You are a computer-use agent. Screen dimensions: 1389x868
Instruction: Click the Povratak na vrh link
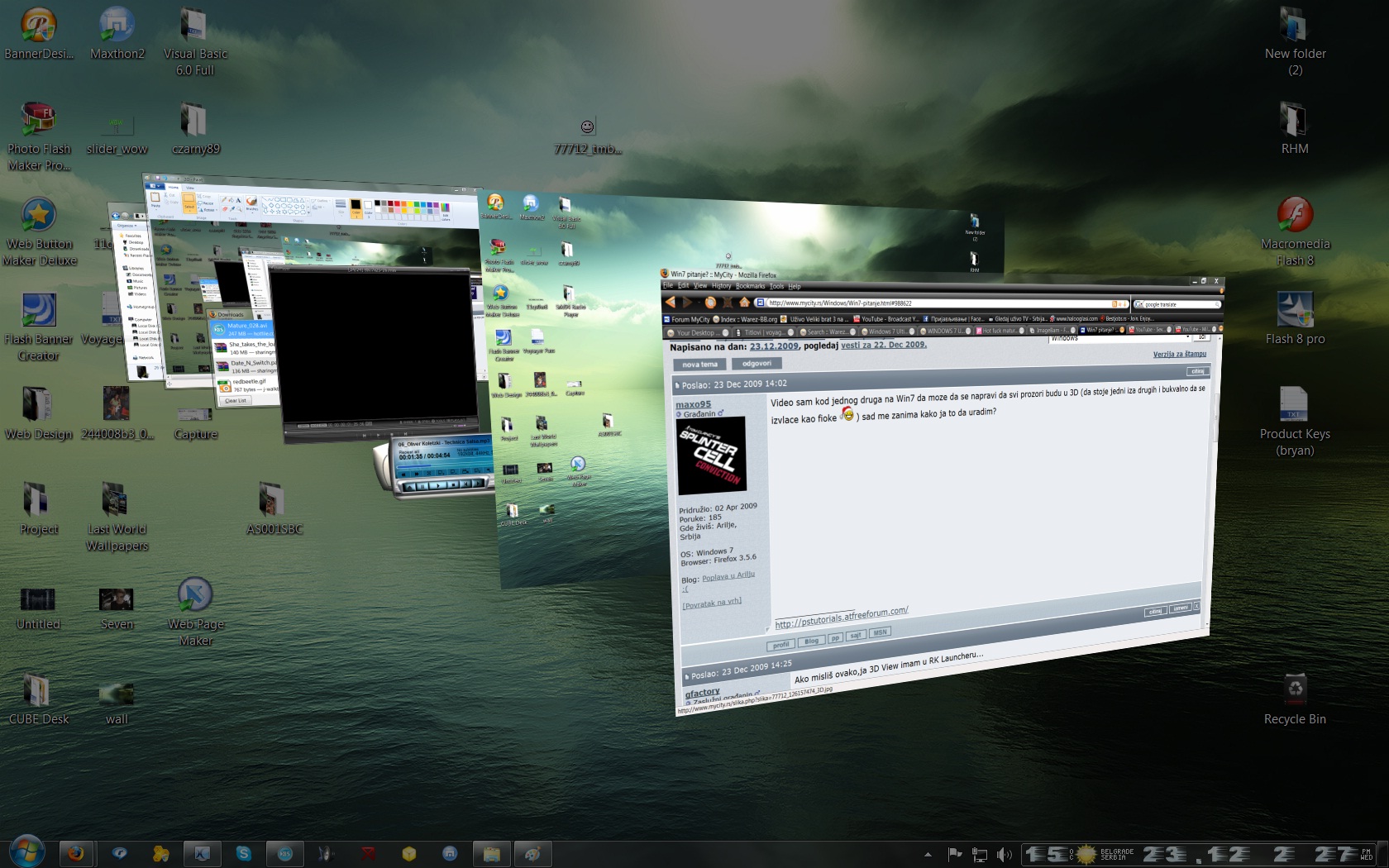(x=712, y=603)
